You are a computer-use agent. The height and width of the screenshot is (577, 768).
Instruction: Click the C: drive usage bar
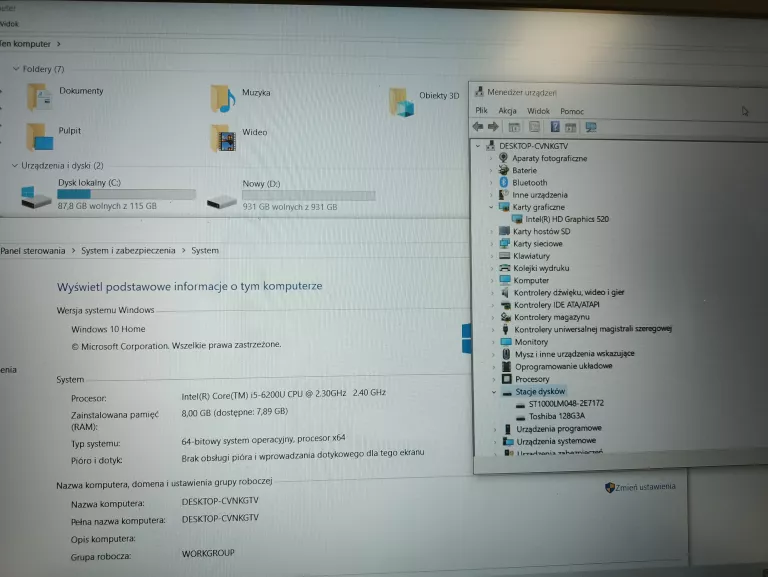pyautogui.click(x=126, y=194)
